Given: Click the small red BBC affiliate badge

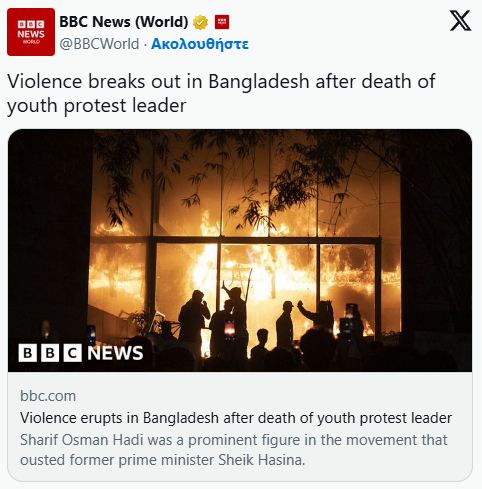Looking at the screenshot, I should 222,22.
